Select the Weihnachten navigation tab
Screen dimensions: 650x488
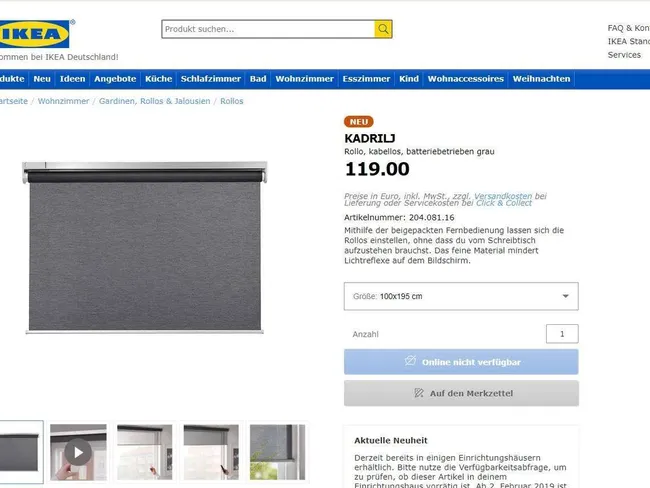coord(541,79)
